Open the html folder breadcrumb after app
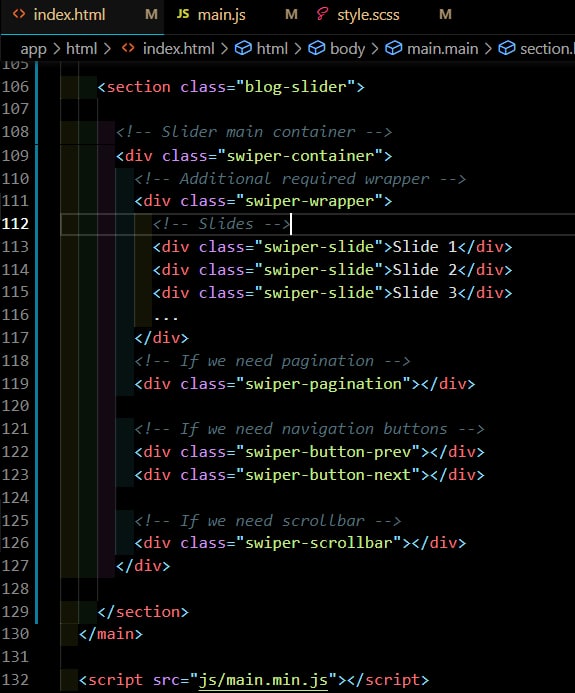Viewport: 575px width, 693px height. click(81, 49)
